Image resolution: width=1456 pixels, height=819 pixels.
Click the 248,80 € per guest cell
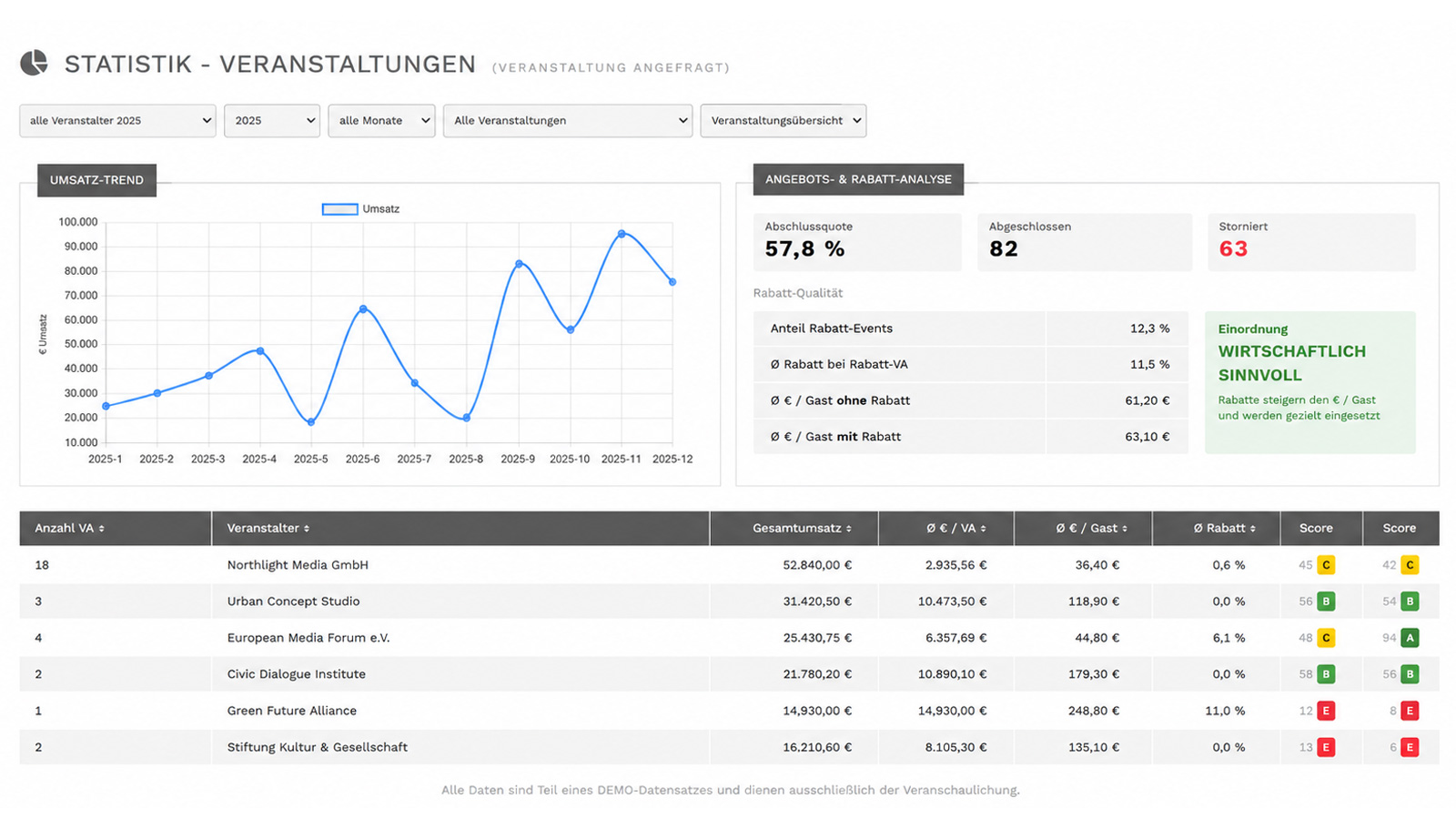coord(1094,711)
